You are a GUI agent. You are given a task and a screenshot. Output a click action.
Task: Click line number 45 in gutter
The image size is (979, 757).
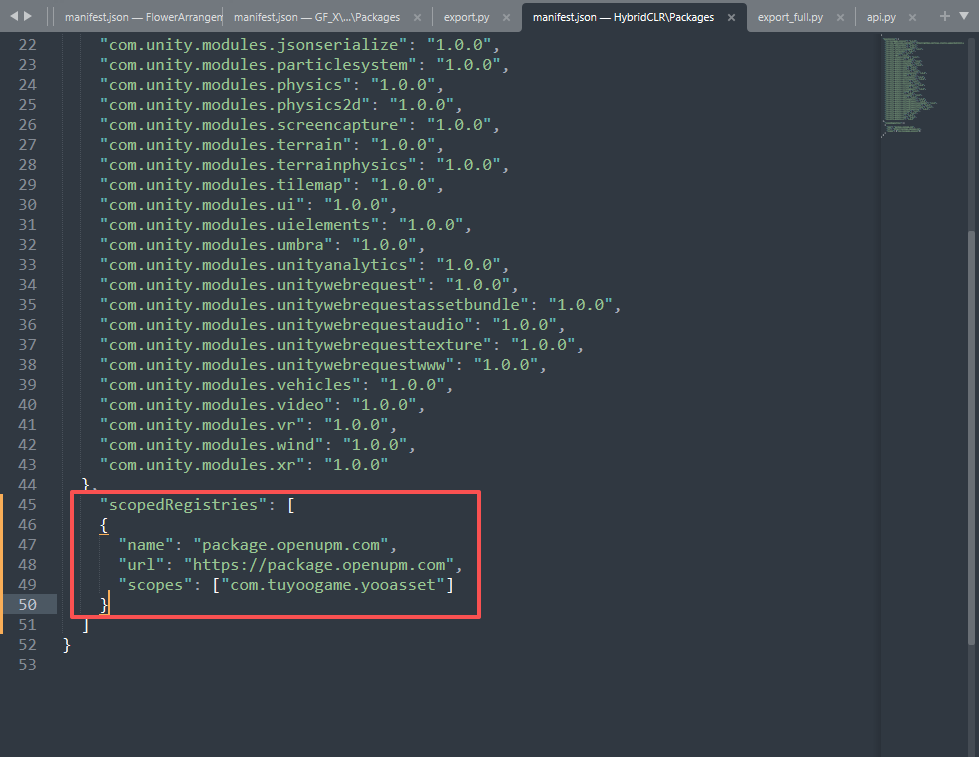(x=27, y=505)
